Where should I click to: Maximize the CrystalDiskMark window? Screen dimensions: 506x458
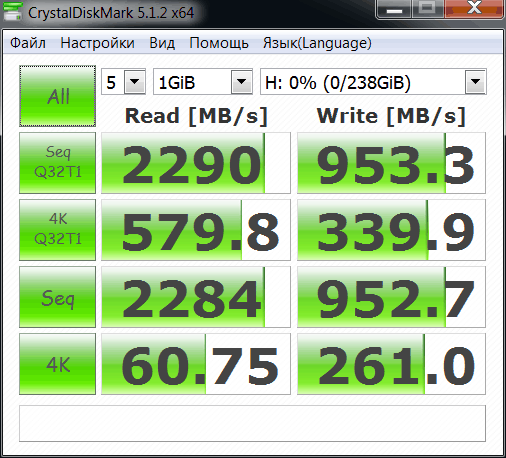[x=428, y=9]
